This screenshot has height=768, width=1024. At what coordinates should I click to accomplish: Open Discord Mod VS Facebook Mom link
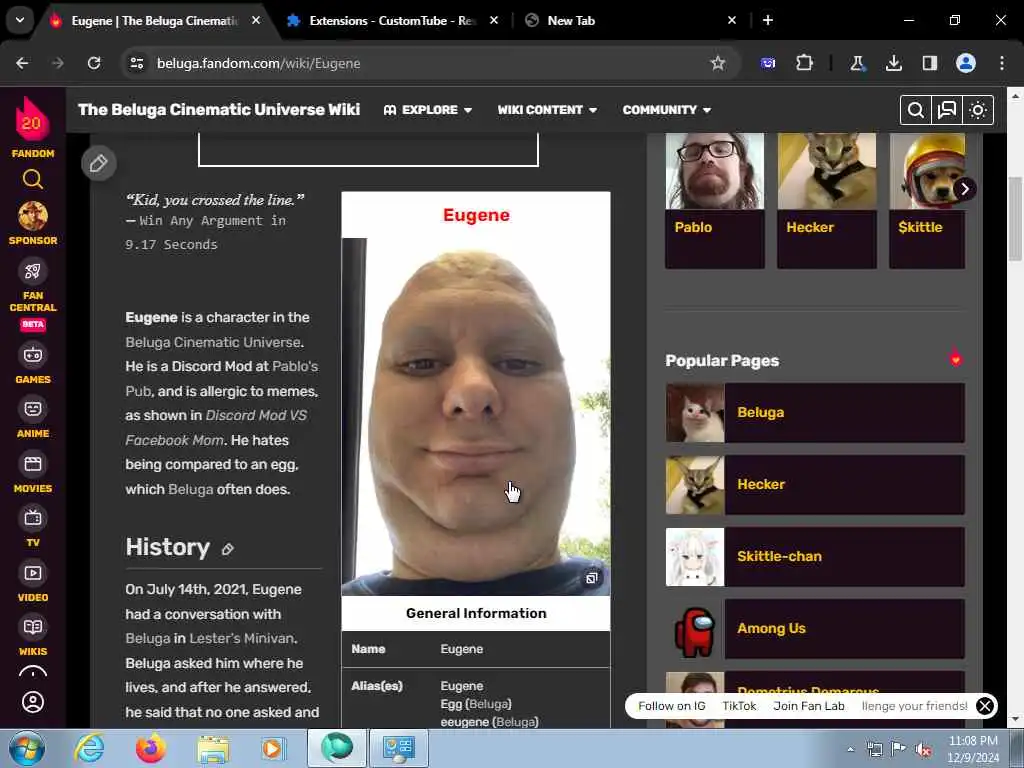point(216,428)
